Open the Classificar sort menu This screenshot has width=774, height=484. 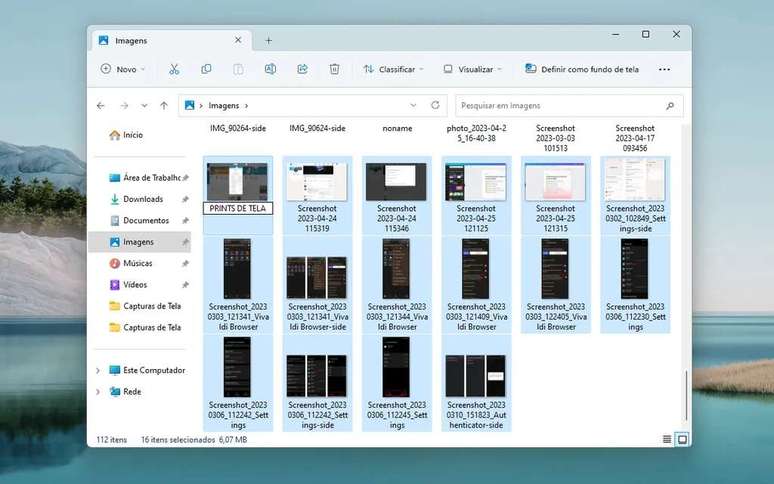(x=393, y=69)
